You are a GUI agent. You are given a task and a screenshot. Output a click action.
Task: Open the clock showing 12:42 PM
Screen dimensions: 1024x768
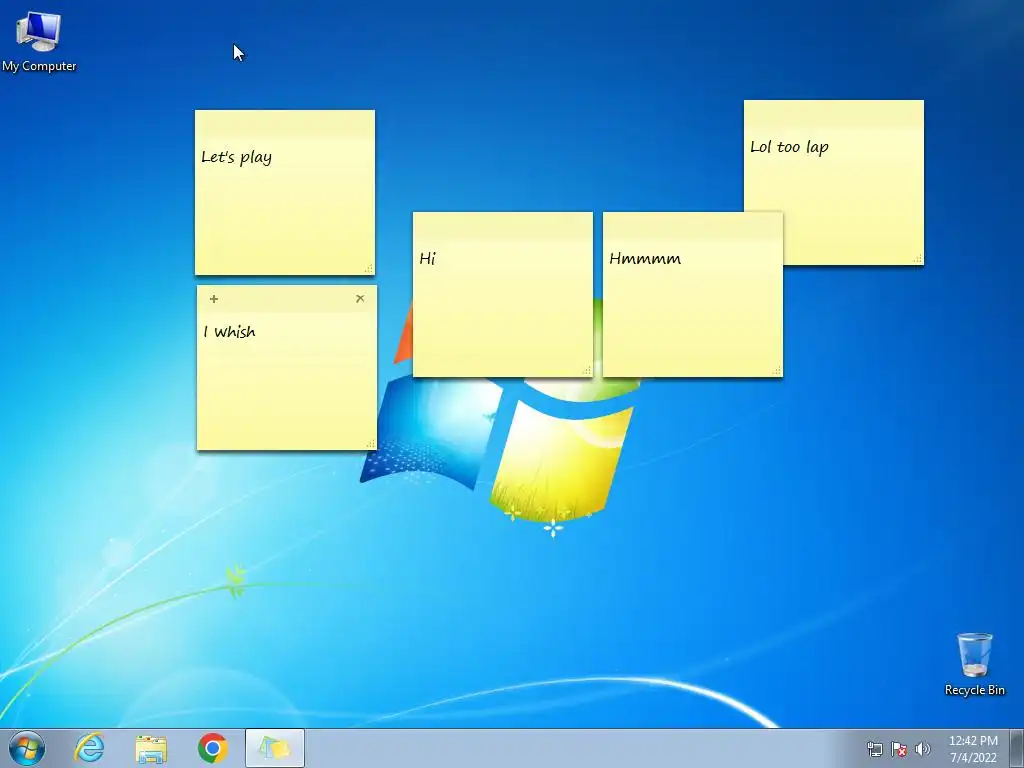coord(973,749)
